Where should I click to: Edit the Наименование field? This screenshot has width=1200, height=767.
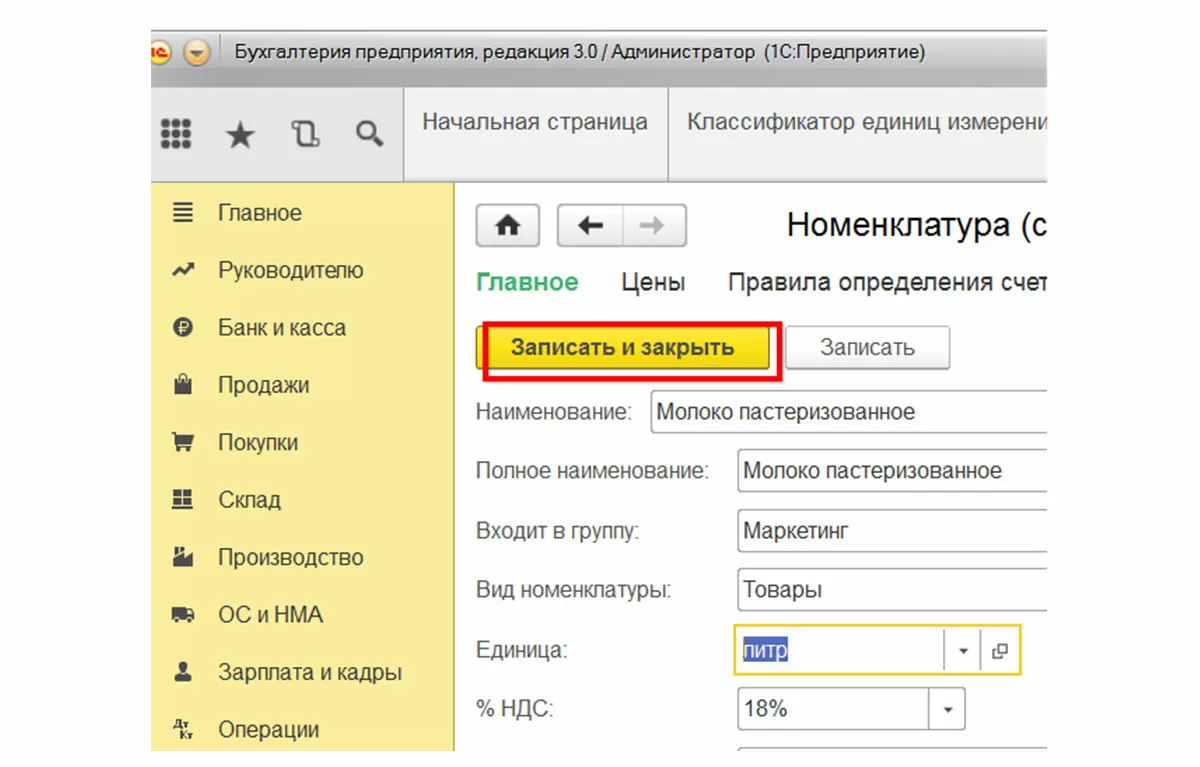(848, 412)
